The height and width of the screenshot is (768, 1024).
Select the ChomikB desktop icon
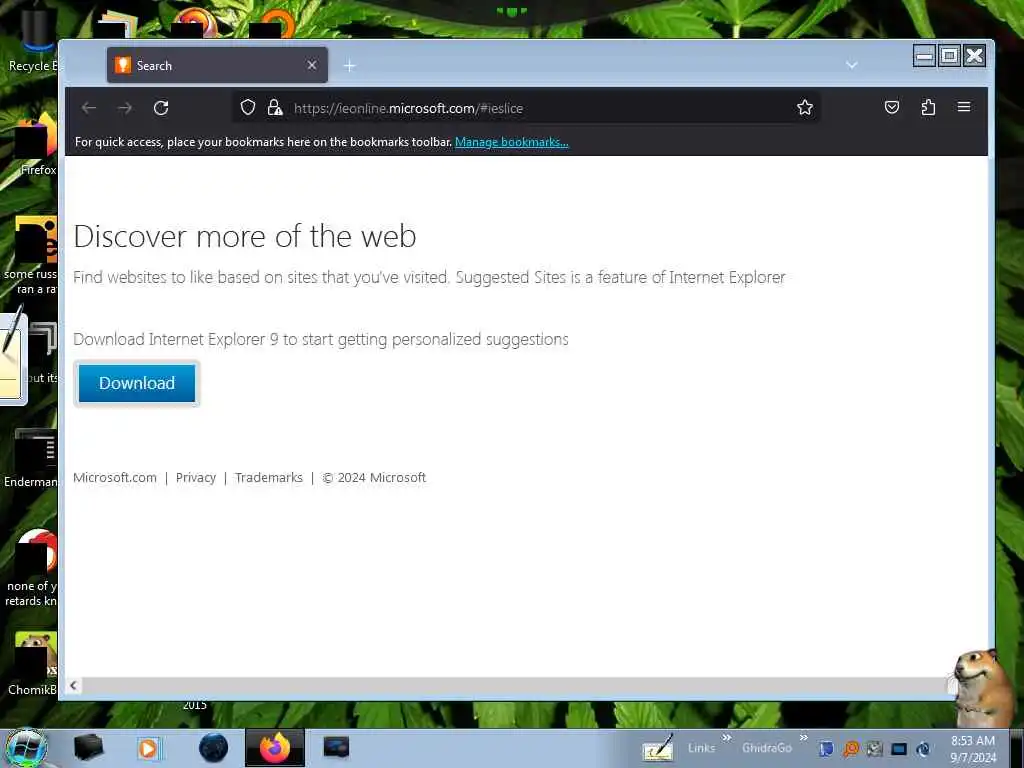click(x=32, y=663)
